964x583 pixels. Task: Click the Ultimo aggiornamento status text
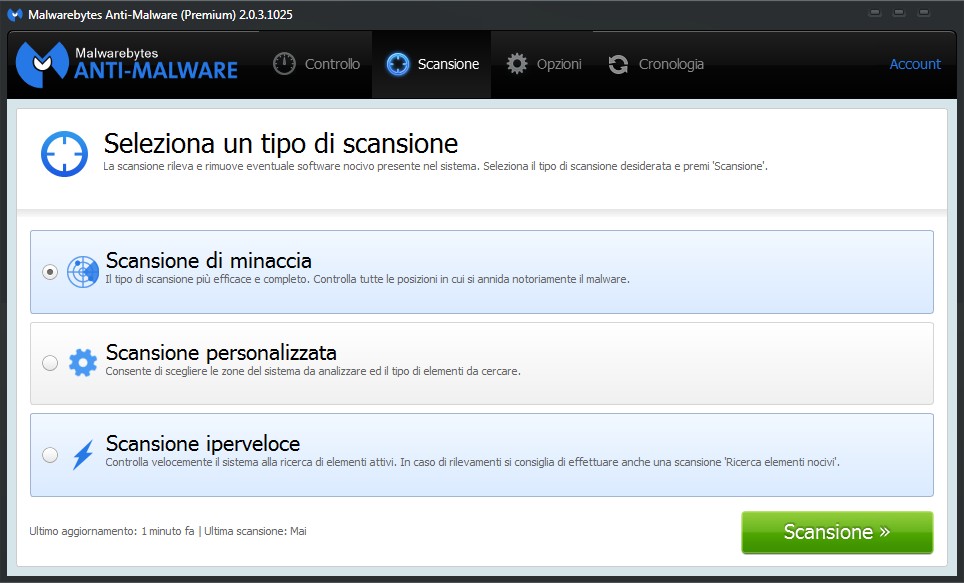click(x=111, y=531)
